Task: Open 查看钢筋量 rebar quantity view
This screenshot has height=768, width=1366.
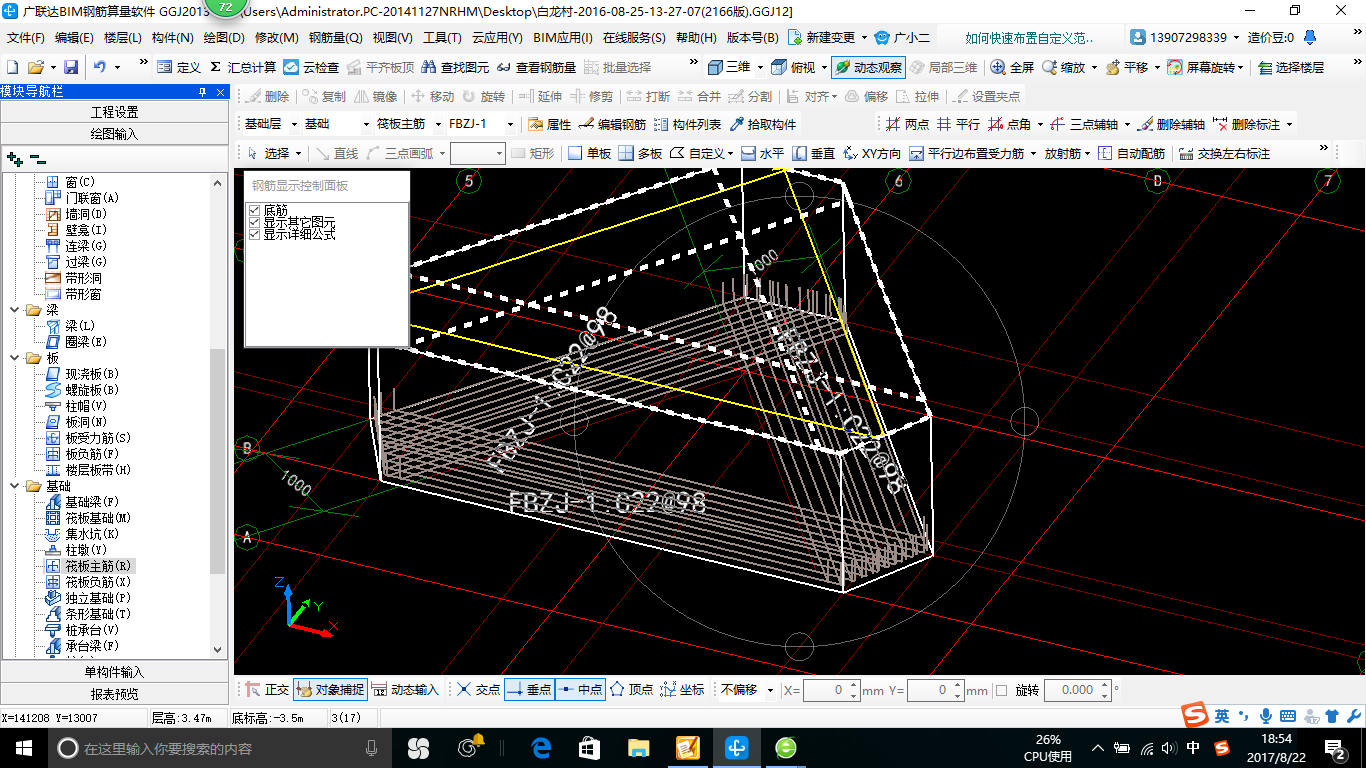Action: (536, 67)
